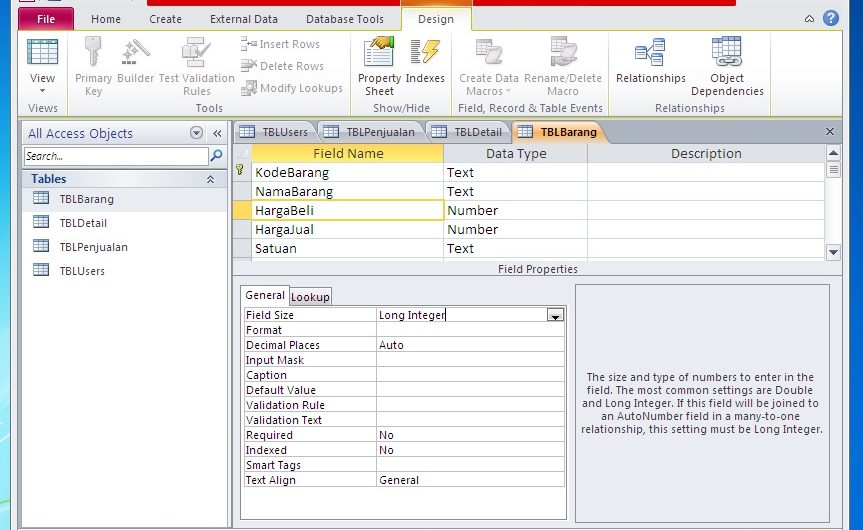This screenshot has width=863, height=530.
Task: Click the Decimal Places value Auto
Action: [471, 345]
